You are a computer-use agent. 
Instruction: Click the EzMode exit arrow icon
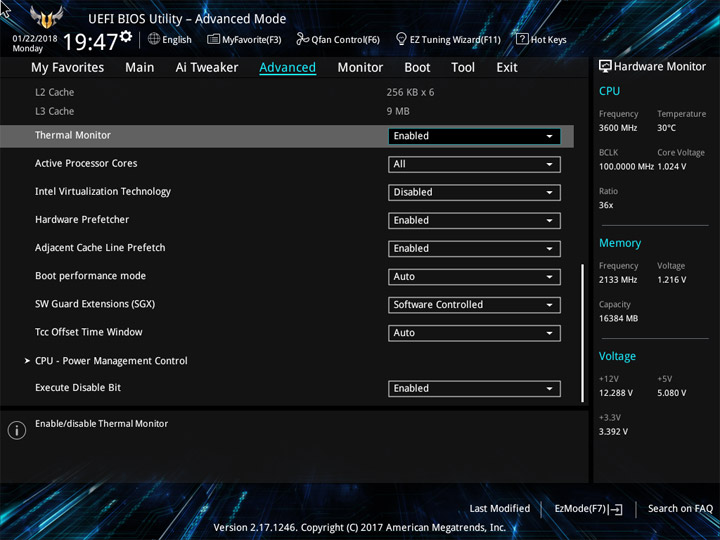pyautogui.click(x=617, y=509)
